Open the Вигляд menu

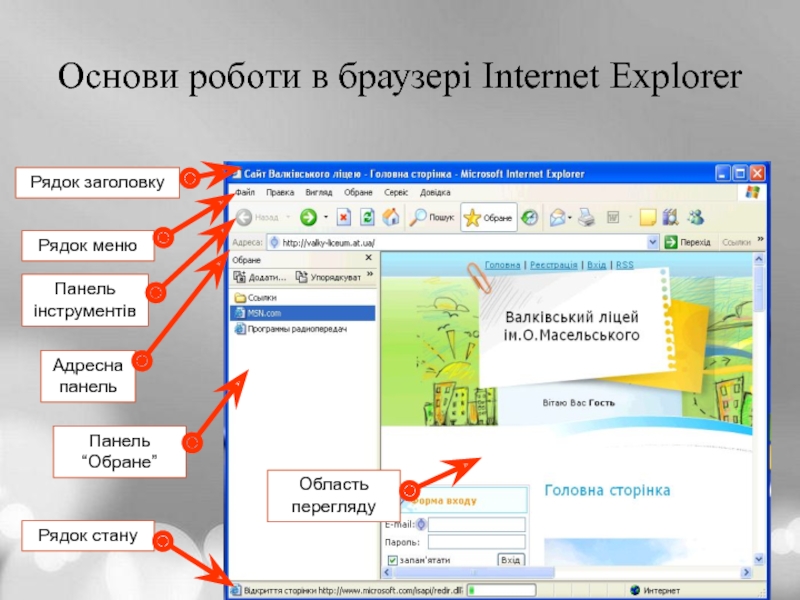click(x=319, y=192)
